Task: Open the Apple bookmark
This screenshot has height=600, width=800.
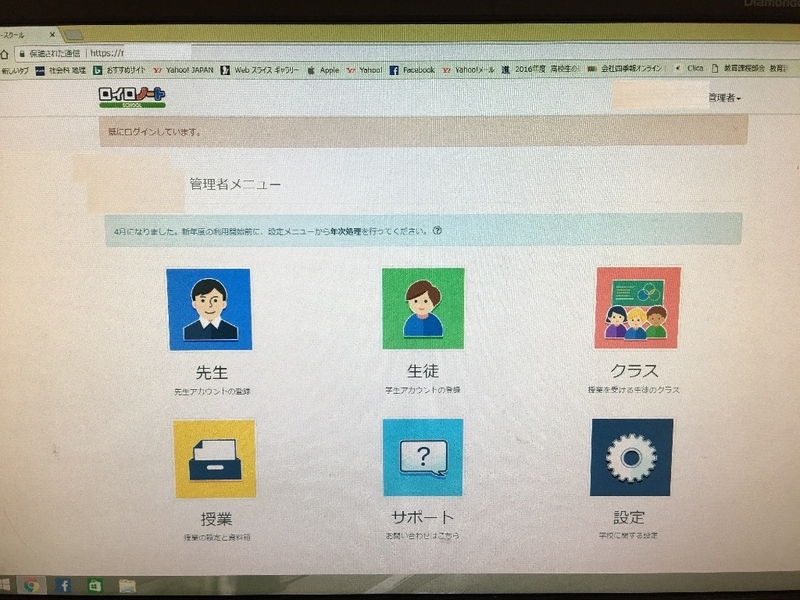Action: click(x=331, y=71)
